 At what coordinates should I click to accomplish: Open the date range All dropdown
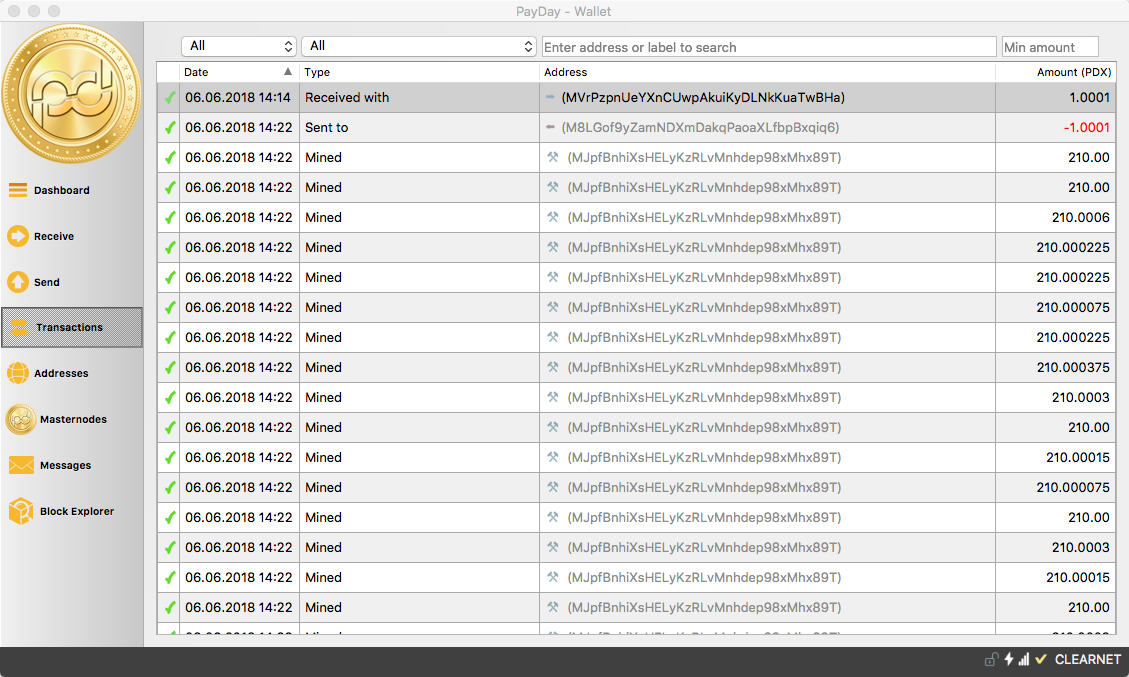pos(239,46)
